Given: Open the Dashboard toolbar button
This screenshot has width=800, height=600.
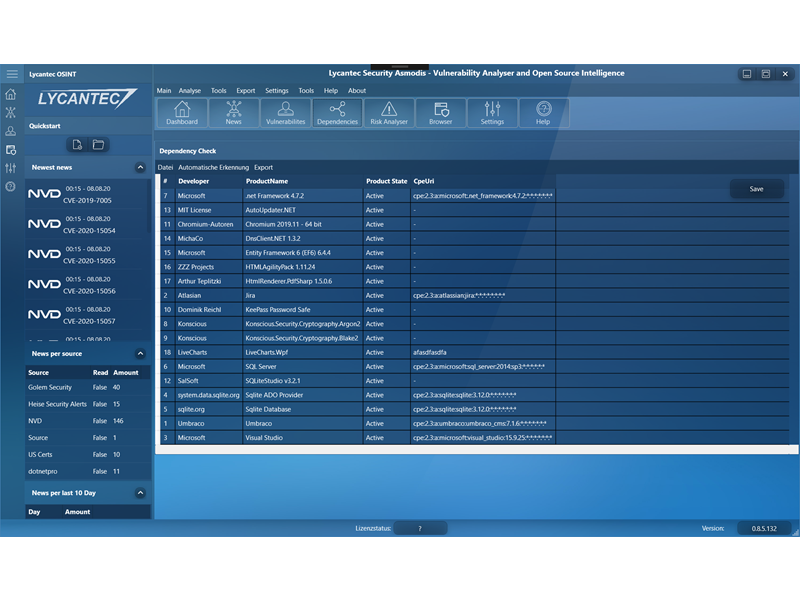Looking at the screenshot, I should [x=182, y=113].
